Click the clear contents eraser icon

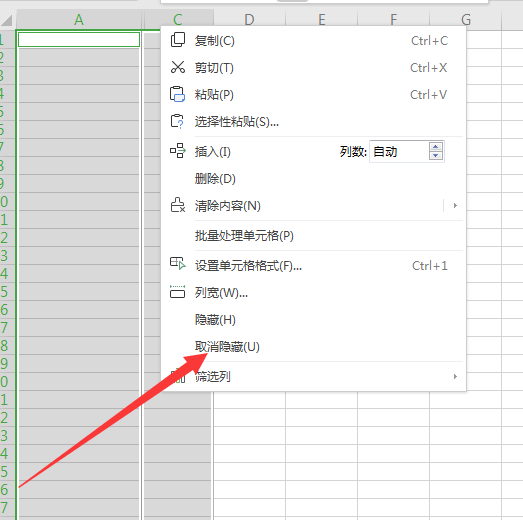(x=178, y=205)
